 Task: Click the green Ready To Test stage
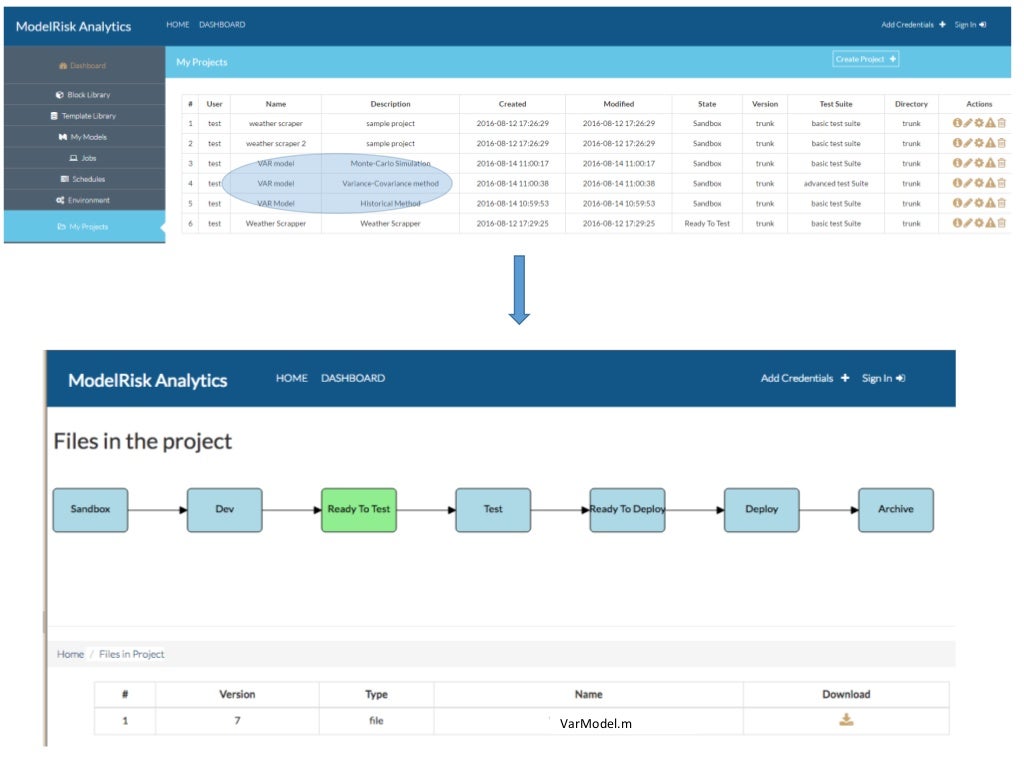359,509
